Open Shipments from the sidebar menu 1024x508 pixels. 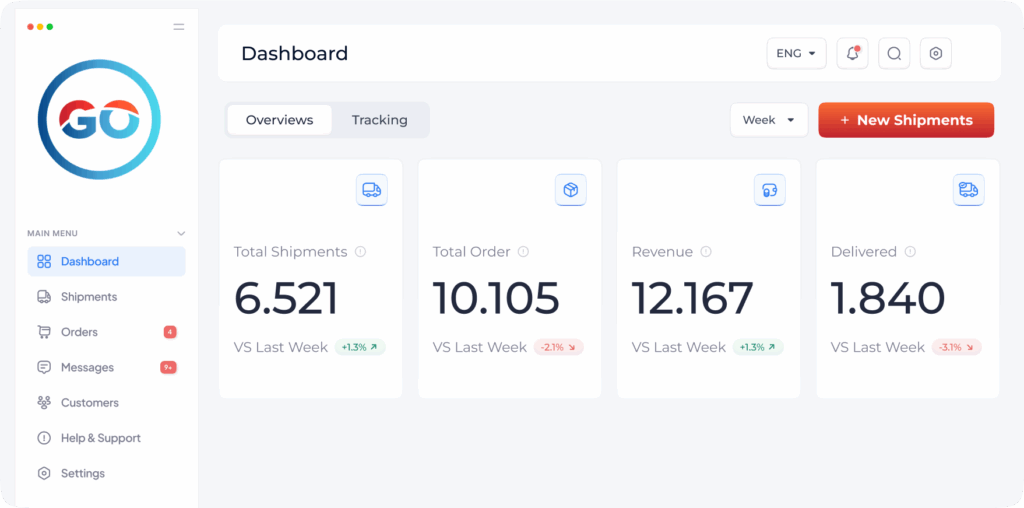click(x=89, y=297)
